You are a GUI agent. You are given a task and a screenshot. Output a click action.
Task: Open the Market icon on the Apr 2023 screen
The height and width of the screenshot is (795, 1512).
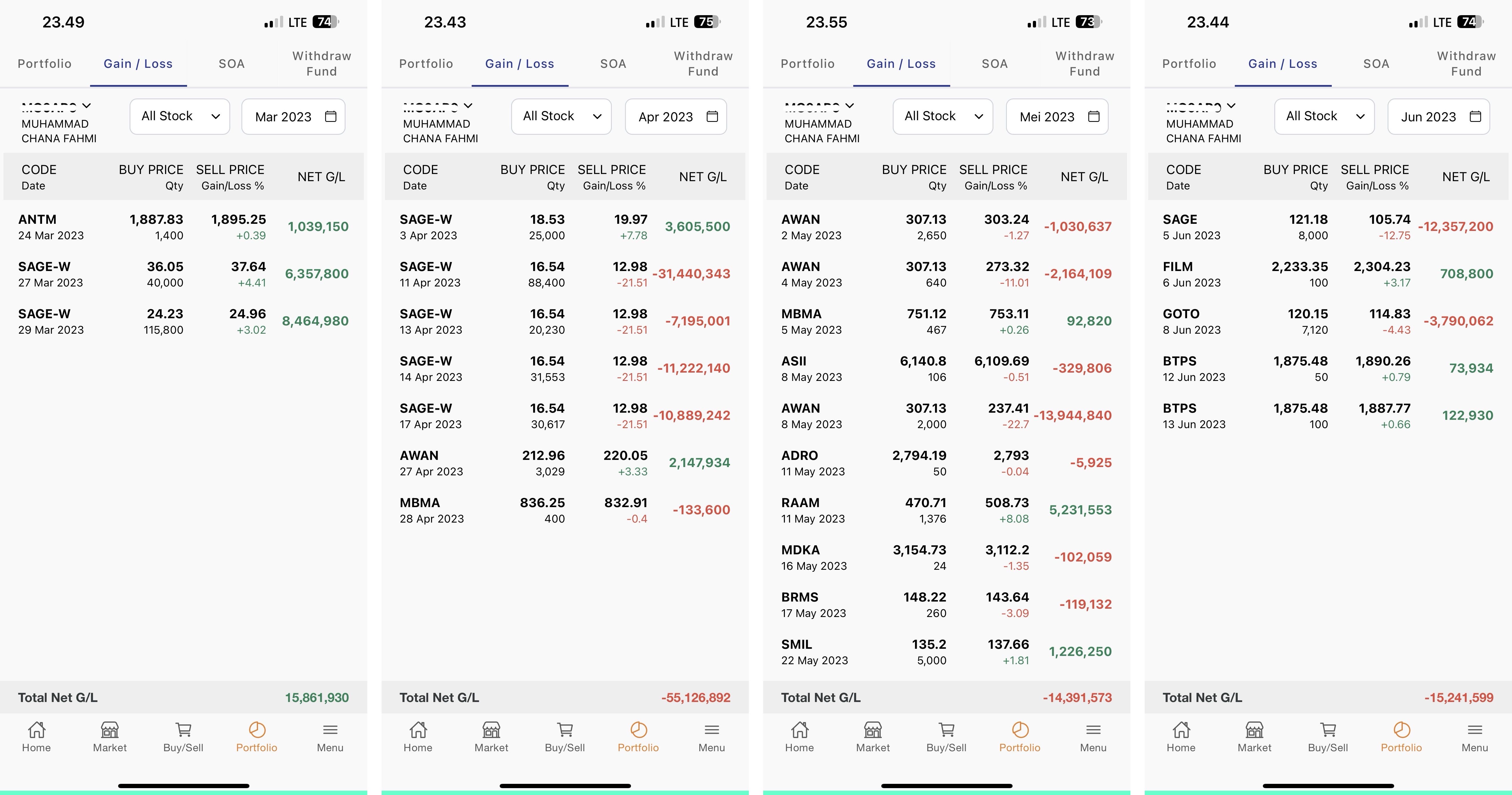click(x=491, y=730)
